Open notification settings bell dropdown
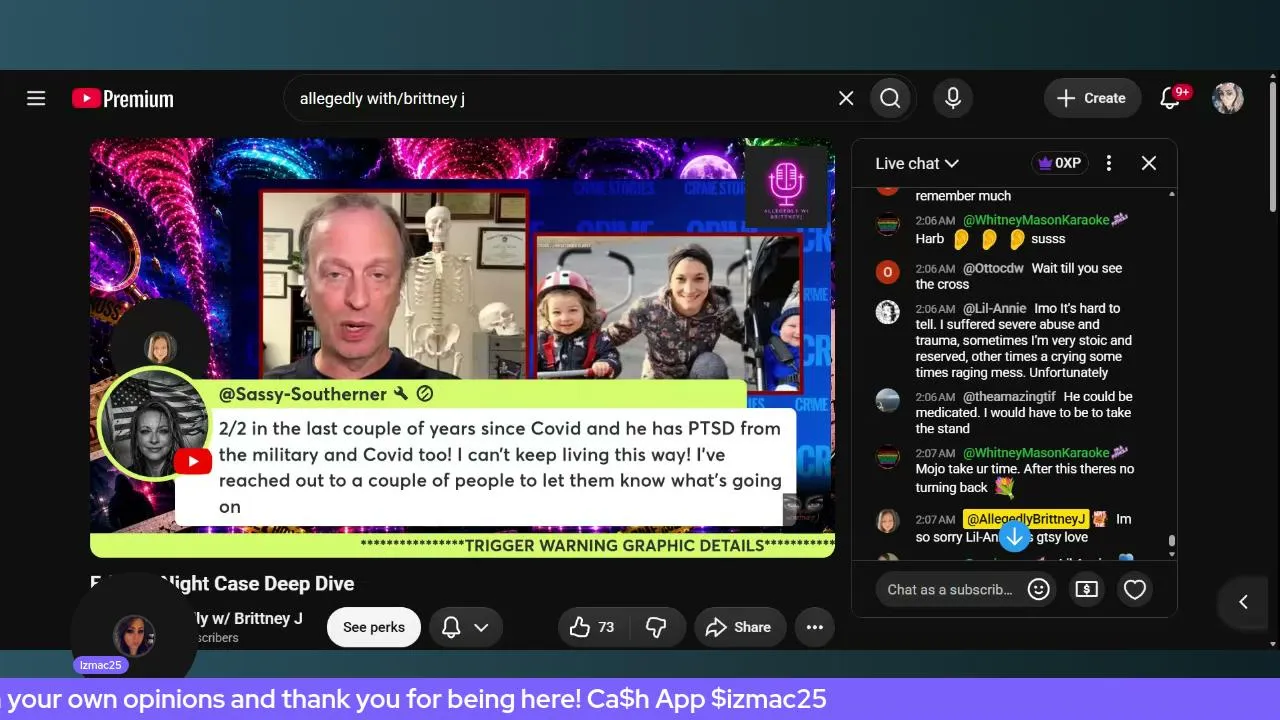The width and height of the screenshot is (1280, 720). [466, 627]
